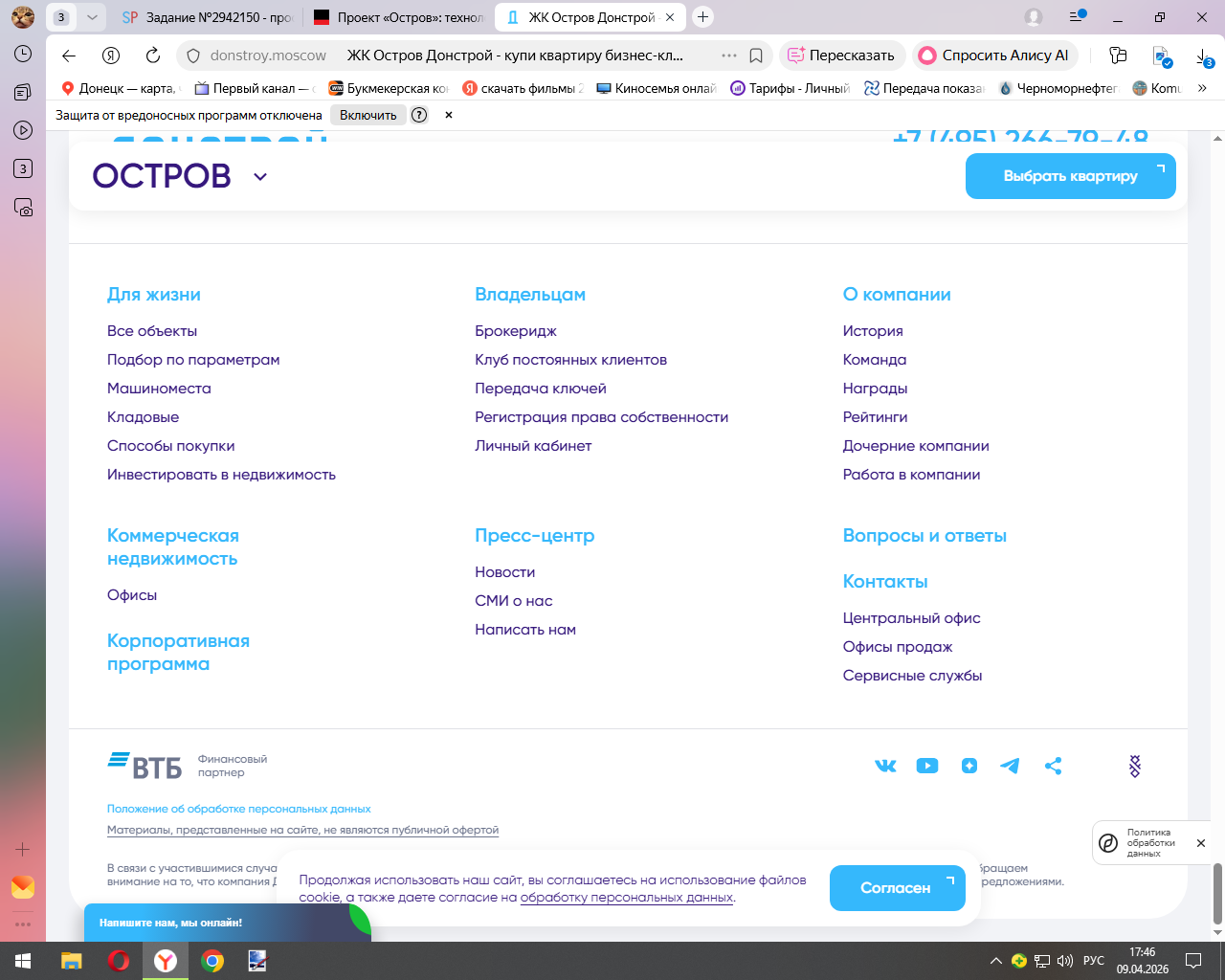Click Спросить Алису AI button
Image resolution: width=1225 pixels, height=980 pixels.
(x=995, y=56)
